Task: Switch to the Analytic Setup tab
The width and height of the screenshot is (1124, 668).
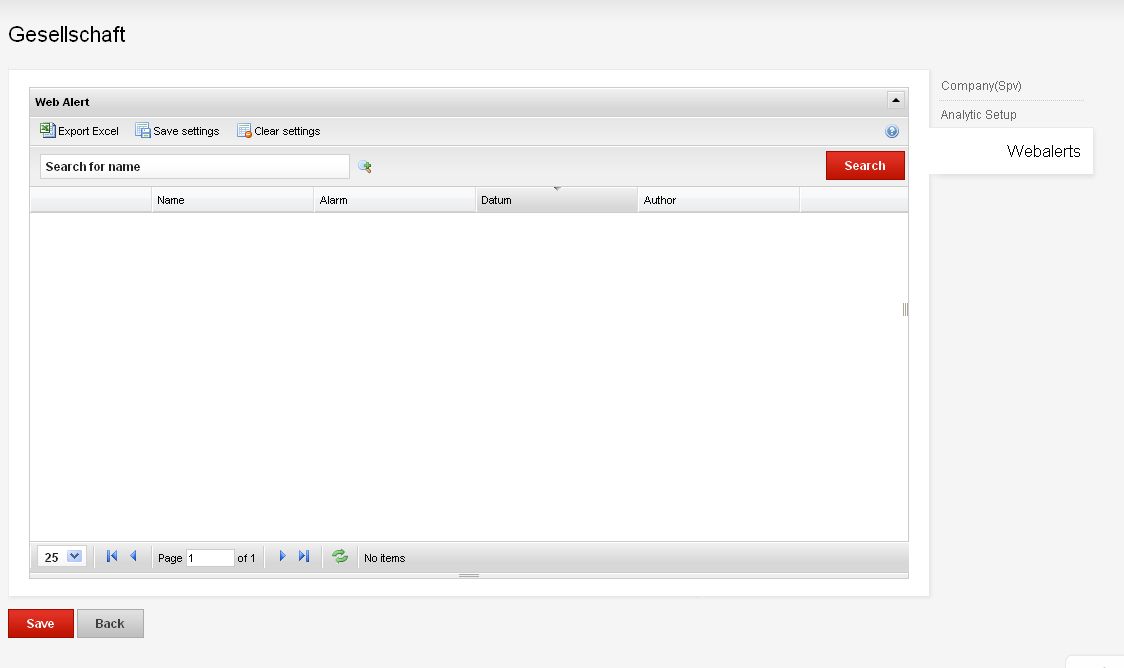Action: click(978, 115)
